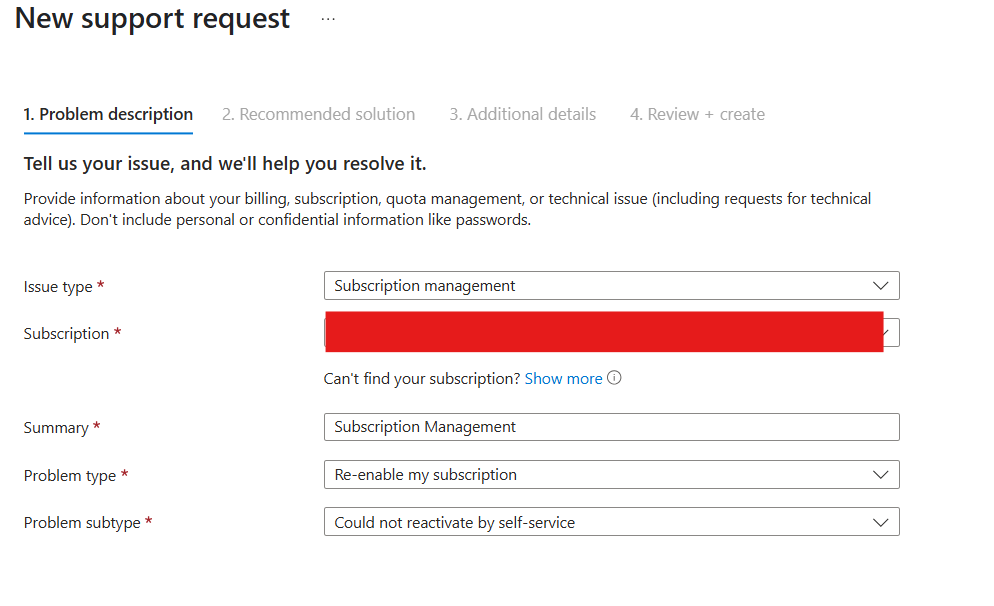Open the Issue type dropdown
The width and height of the screenshot is (994, 606).
click(611, 285)
